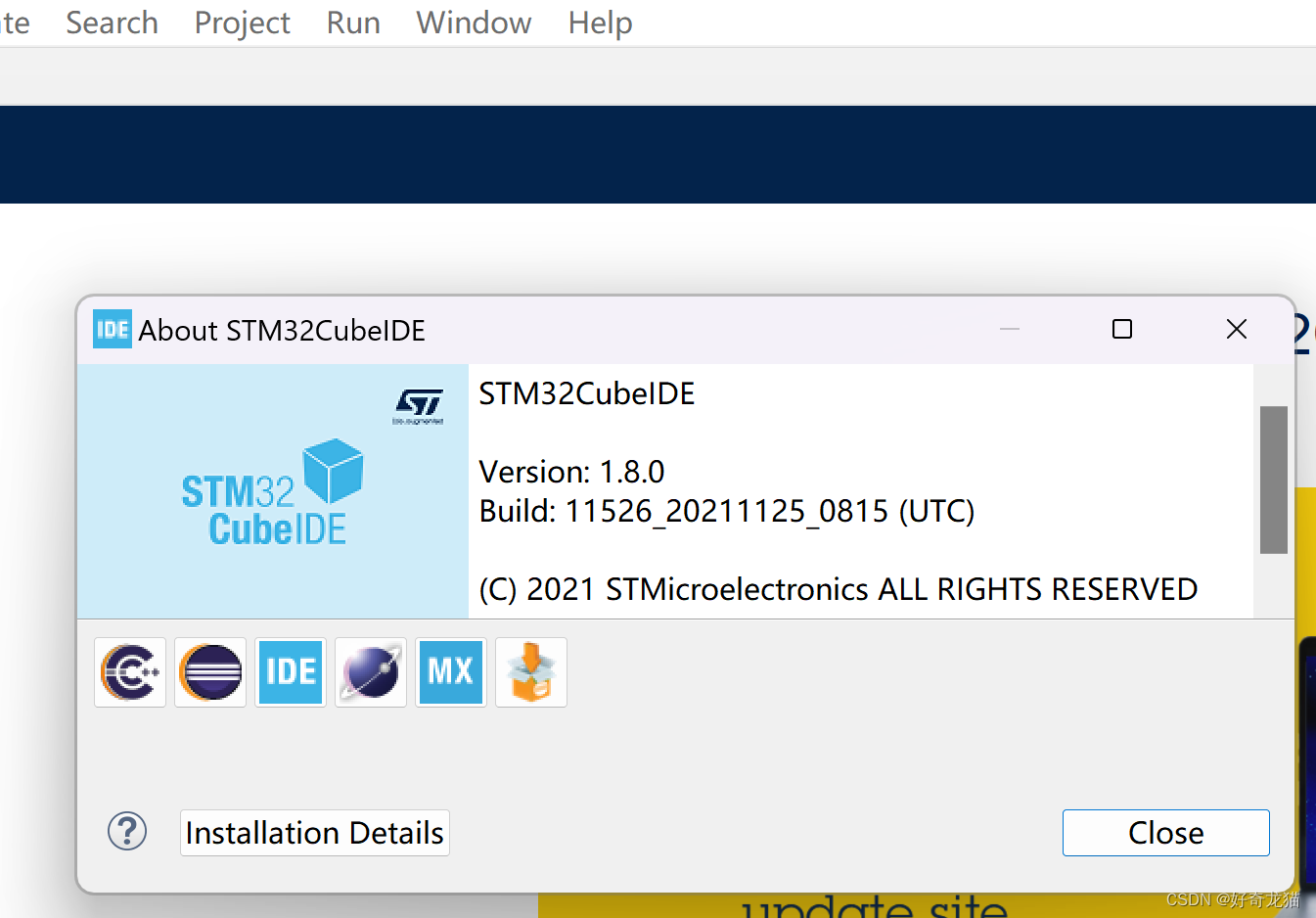Open the Project menu

pyautogui.click(x=242, y=23)
